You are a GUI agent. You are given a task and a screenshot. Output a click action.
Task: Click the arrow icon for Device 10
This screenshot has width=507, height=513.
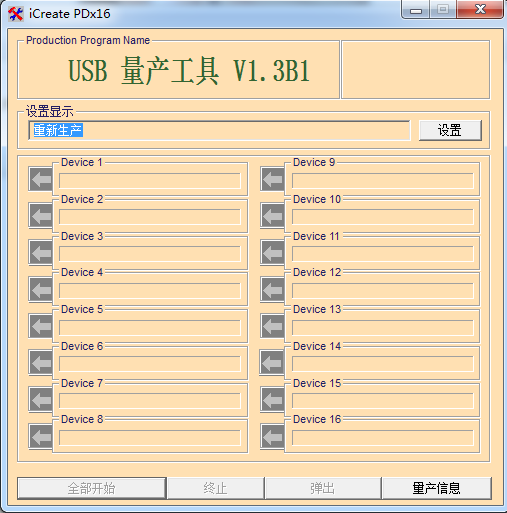pos(272,215)
